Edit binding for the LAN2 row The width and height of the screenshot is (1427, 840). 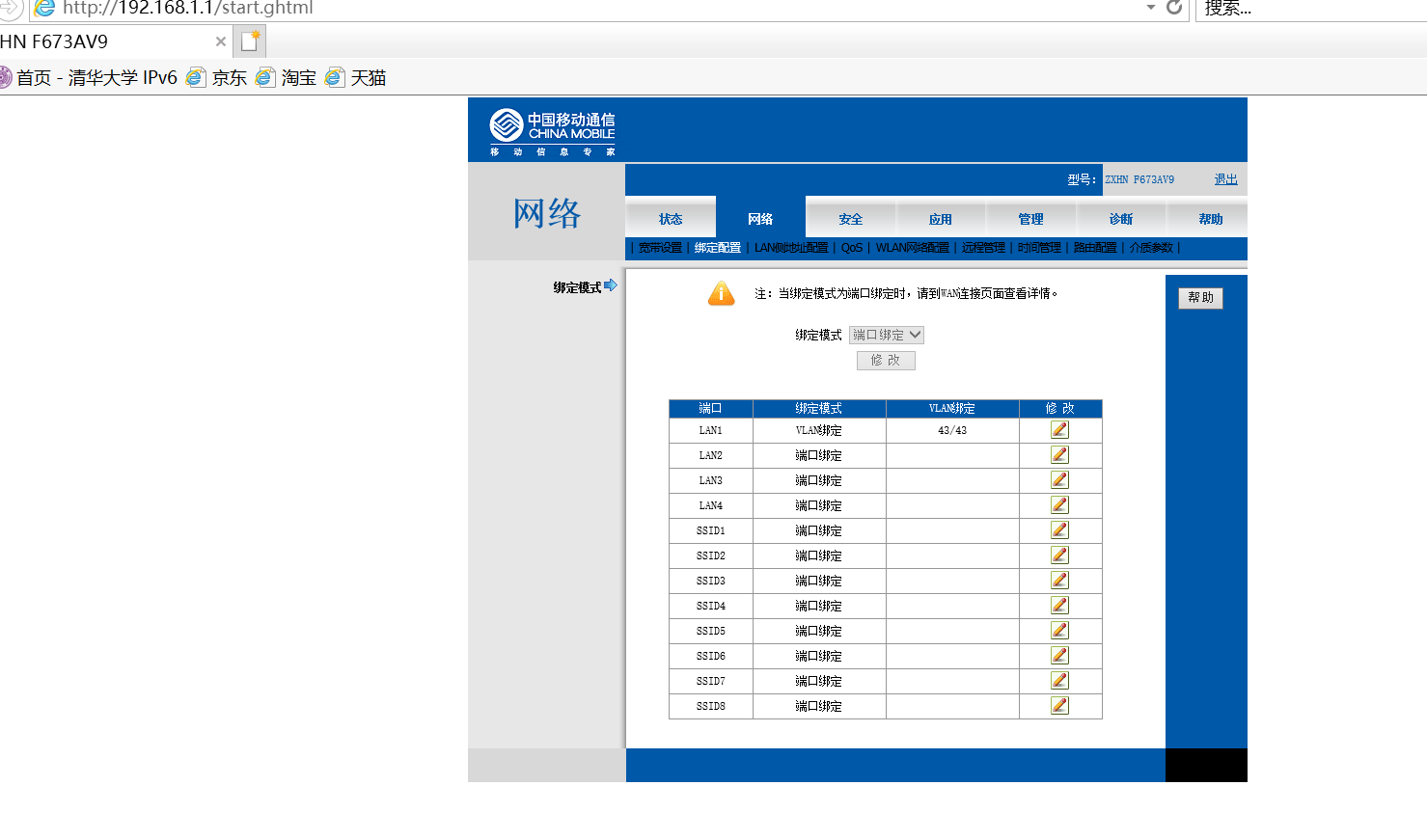(x=1059, y=455)
